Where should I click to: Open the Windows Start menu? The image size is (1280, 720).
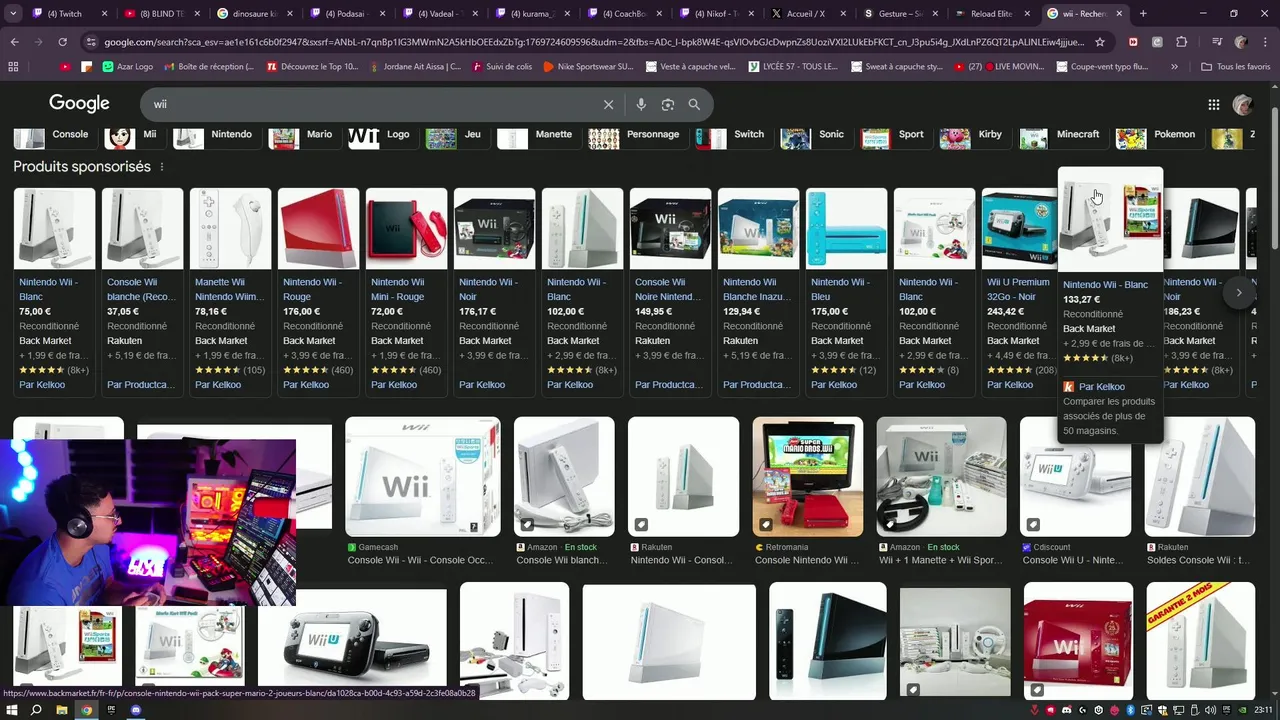coord(11,710)
